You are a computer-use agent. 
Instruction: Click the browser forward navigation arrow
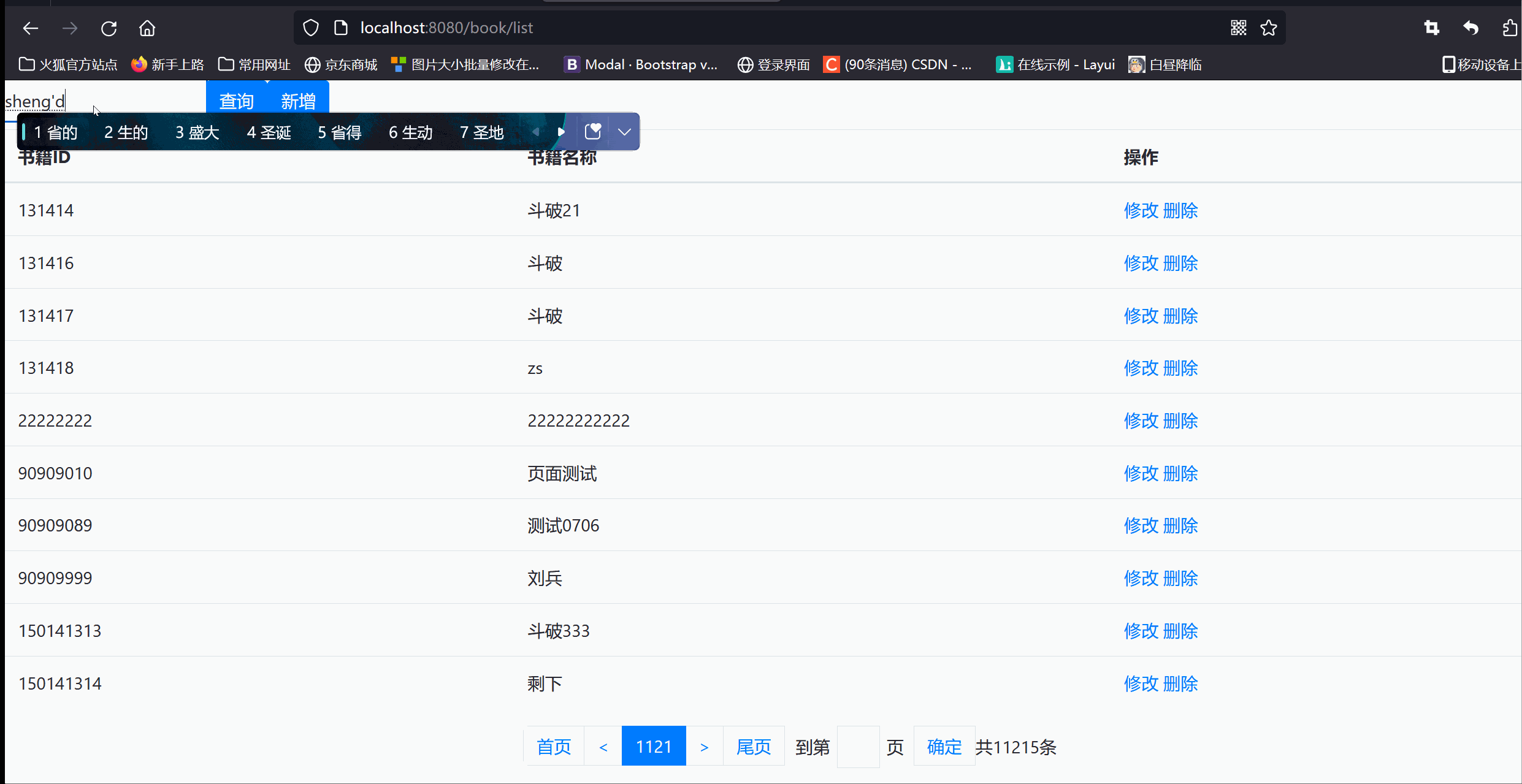pyautogui.click(x=70, y=28)
